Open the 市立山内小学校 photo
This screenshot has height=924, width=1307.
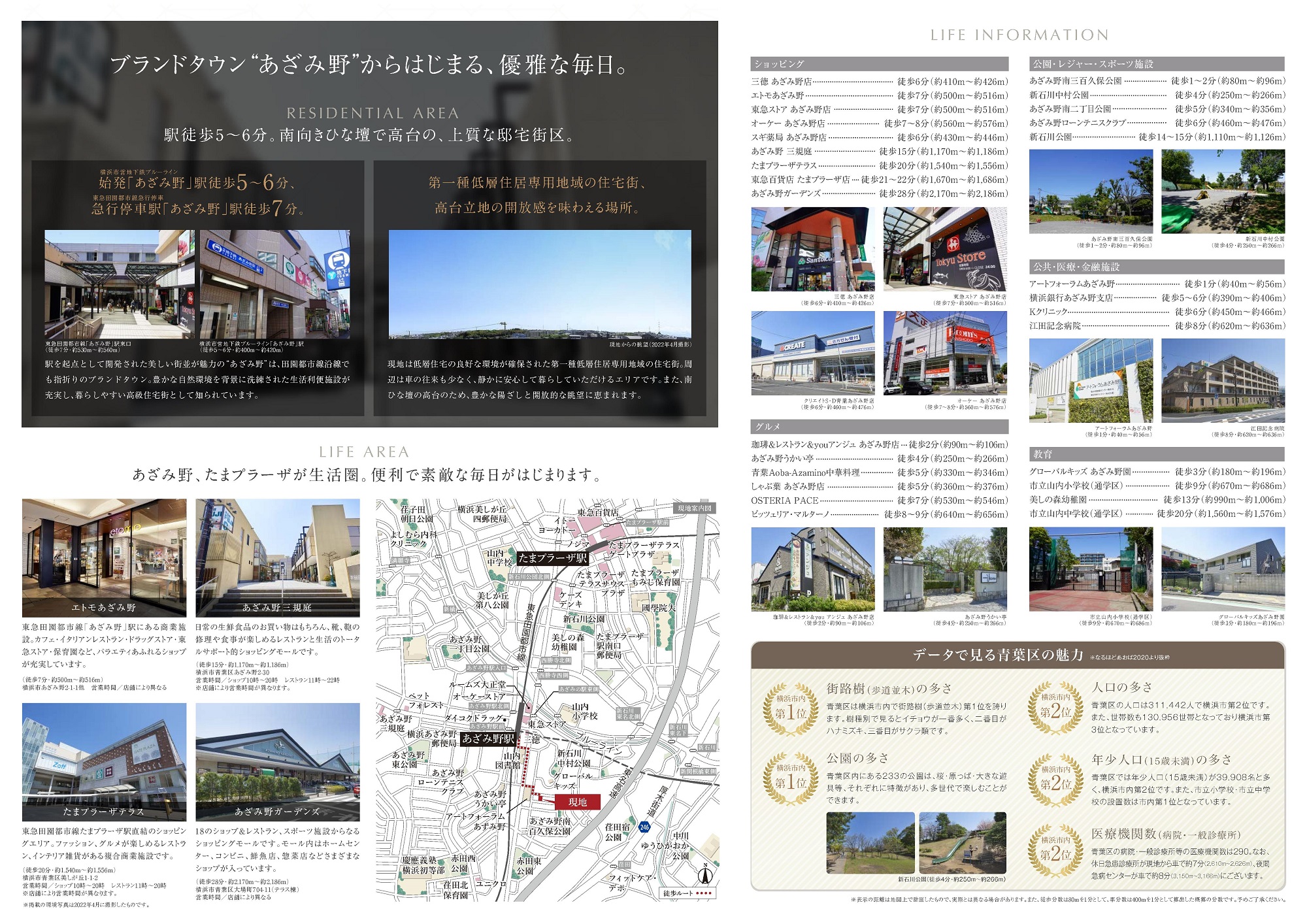click(1091, 569)
